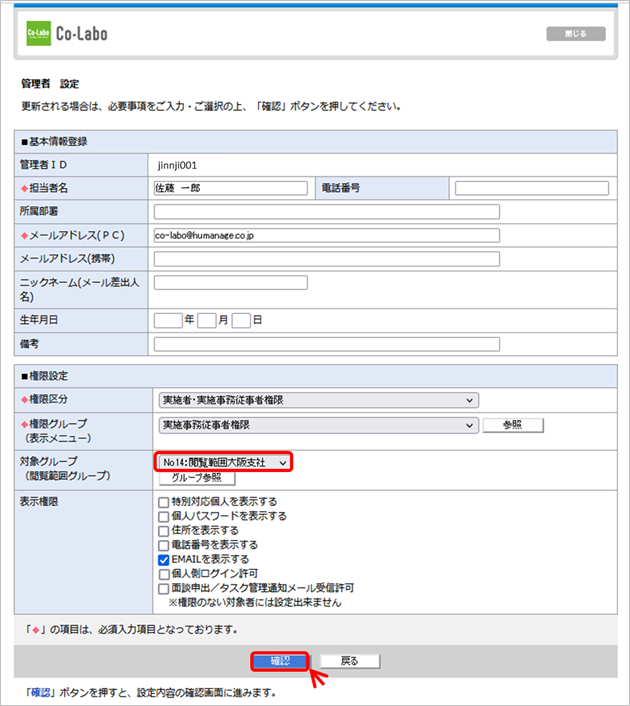Check 特別対応個人を表示する checkbox
Image resolution: width=630 pixels, height=706 pixels.
(164, 502)
